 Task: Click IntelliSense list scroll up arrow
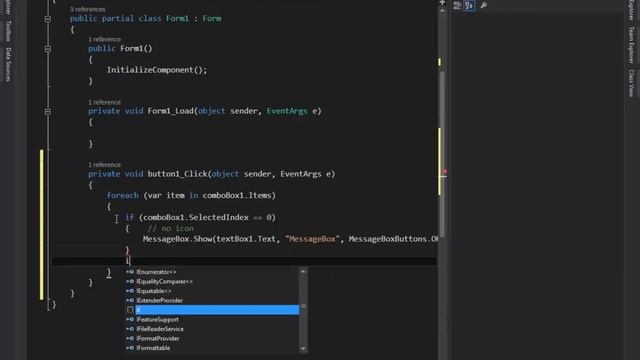(303, 271)
